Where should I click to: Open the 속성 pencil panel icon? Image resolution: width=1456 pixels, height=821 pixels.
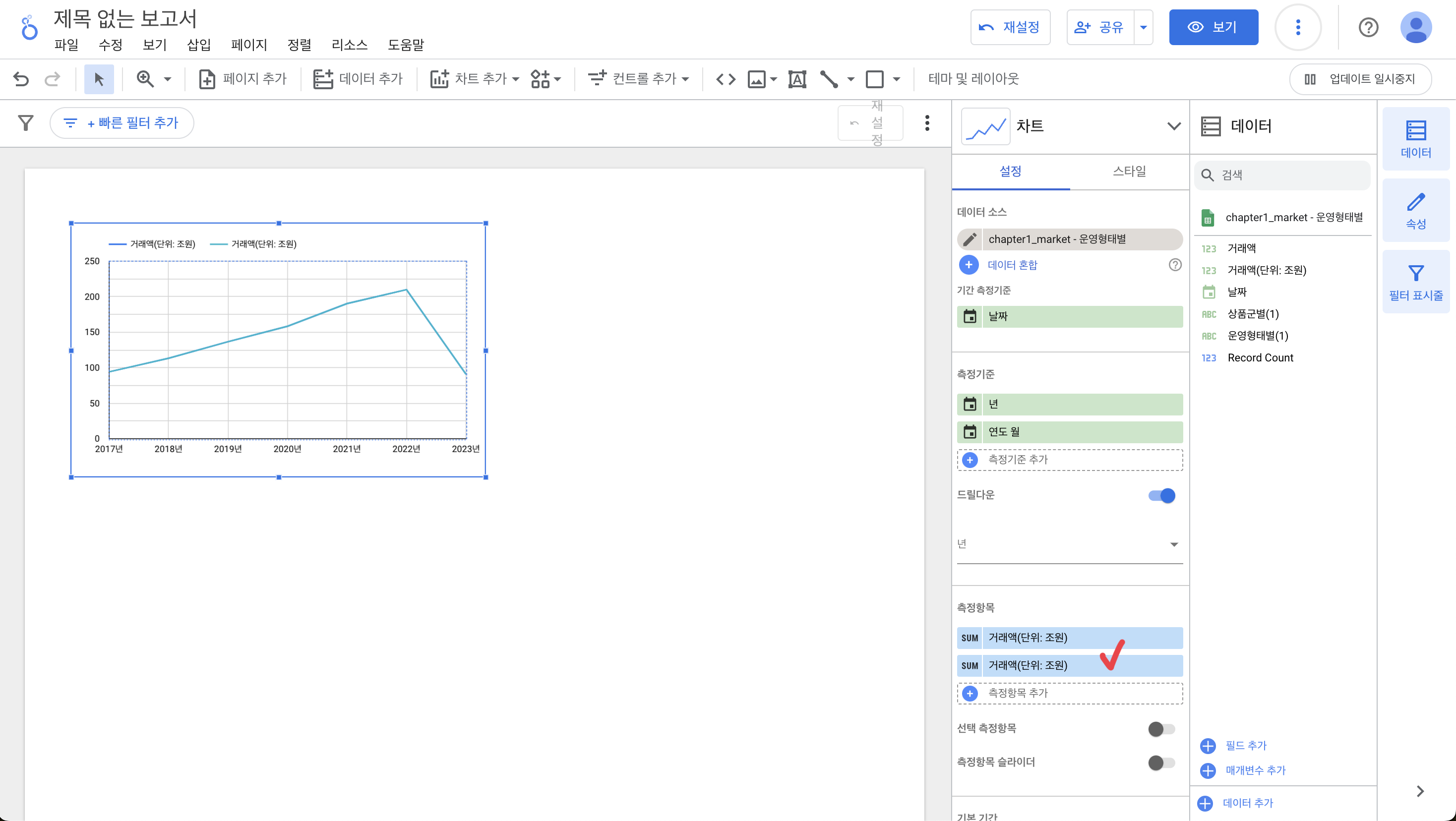coord(1415,210)
